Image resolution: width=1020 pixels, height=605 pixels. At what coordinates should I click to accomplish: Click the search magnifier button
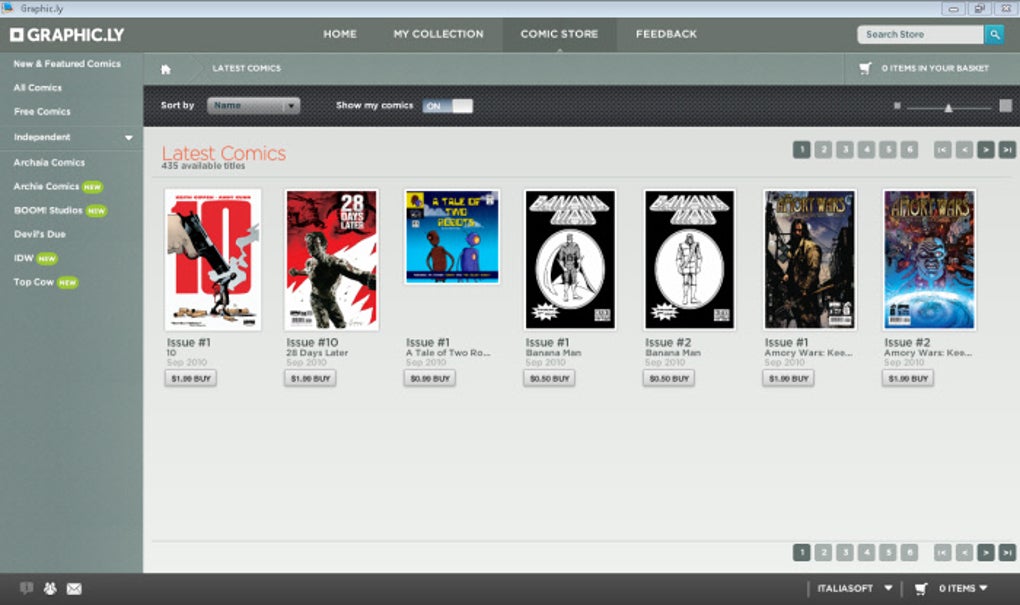tap(994, 34)
